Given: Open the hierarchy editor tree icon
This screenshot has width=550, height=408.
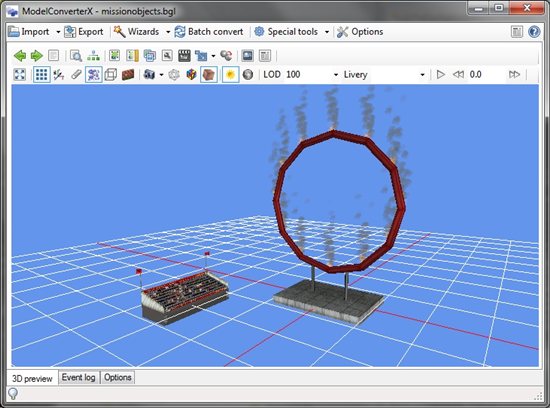Looking at the screenshot, I should pyautogui.click(x=93, y=55).
